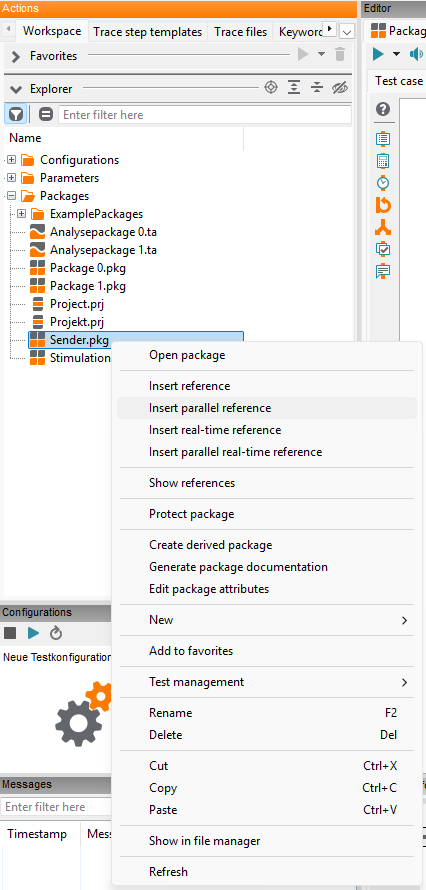The image size is (426, 890).
Task: Expand the Parameters folder node
Action: tap(11, 178)
